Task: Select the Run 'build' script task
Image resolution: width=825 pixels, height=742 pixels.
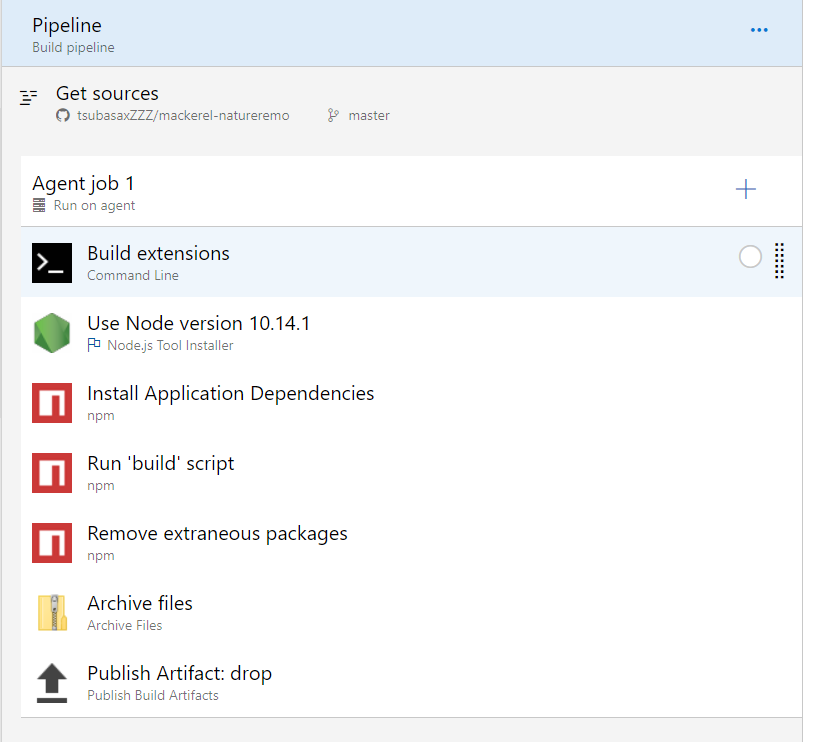Action: click(x=161, y=464)
